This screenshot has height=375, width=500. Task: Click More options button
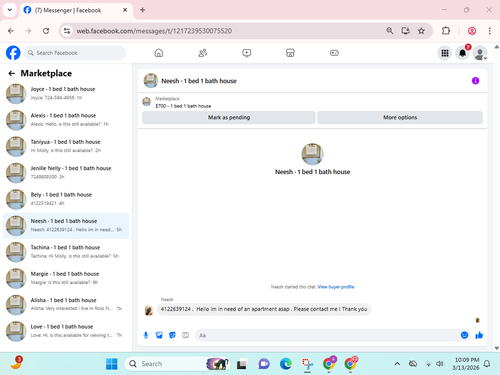400,117
